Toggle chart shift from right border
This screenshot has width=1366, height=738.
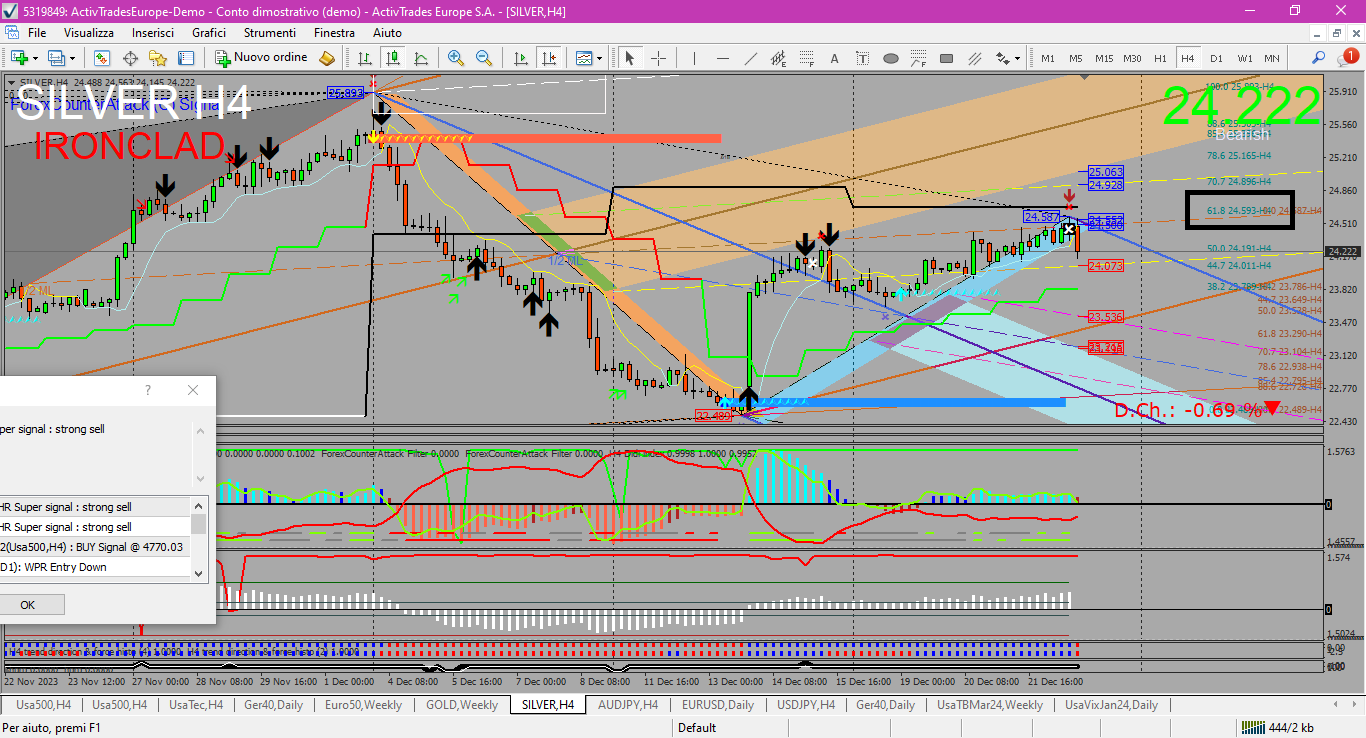[548, 58]
